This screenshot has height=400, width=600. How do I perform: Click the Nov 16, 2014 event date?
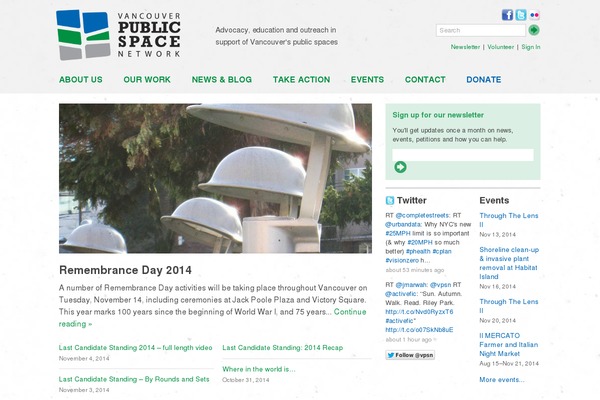point(497,286)
